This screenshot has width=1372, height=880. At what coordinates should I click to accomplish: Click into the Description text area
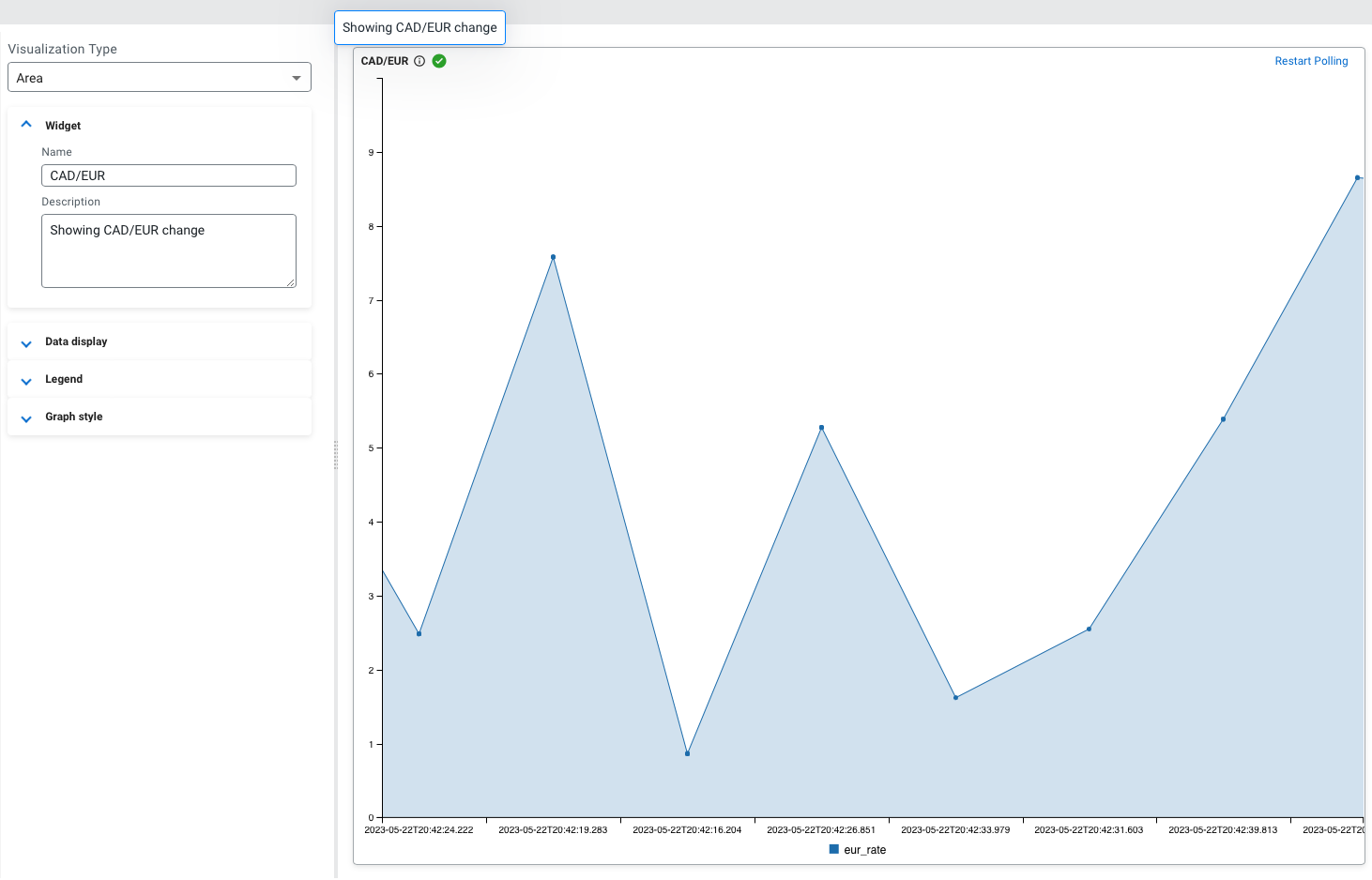click(x=169, y=250)
